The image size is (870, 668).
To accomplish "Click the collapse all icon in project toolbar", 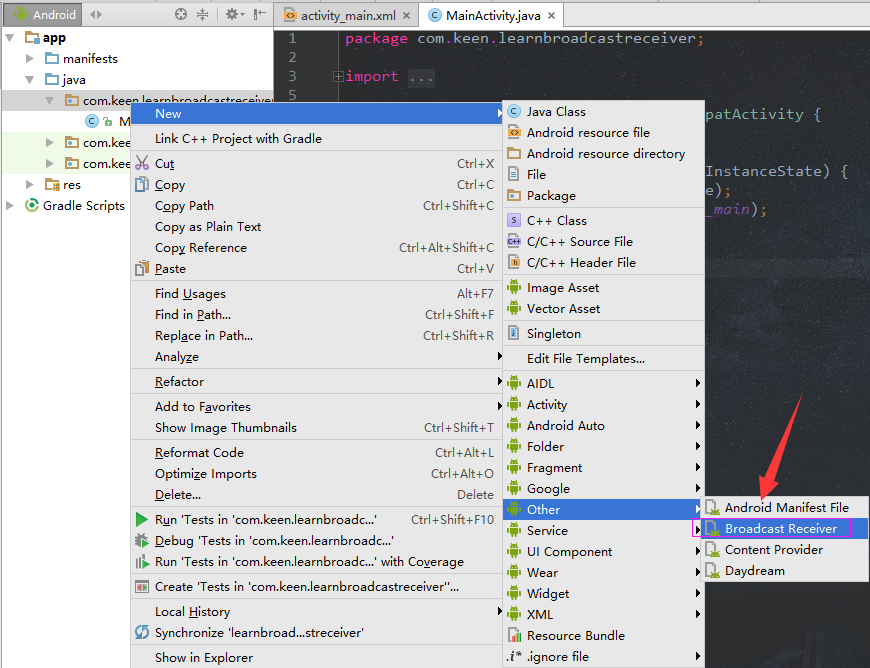I will pos(203,14).
